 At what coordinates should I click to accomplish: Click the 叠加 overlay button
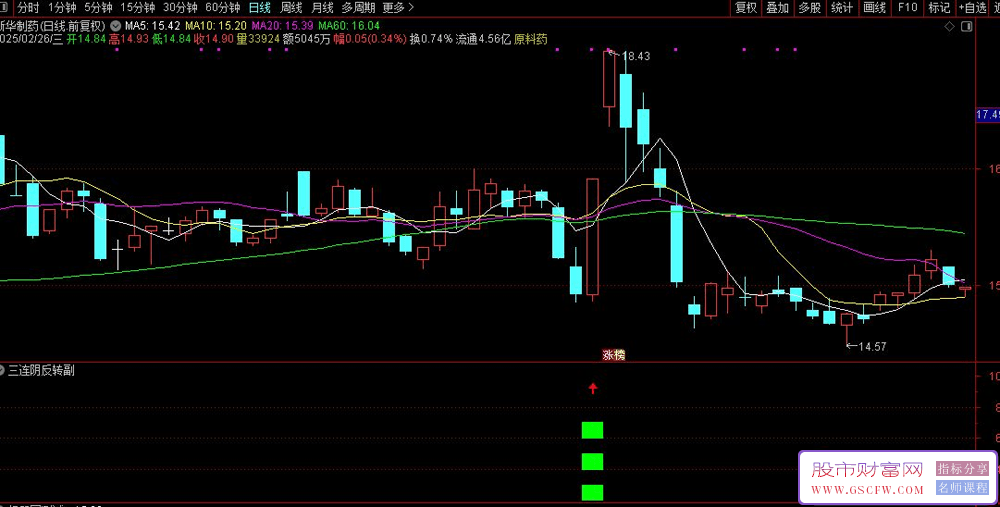point(777,8)
